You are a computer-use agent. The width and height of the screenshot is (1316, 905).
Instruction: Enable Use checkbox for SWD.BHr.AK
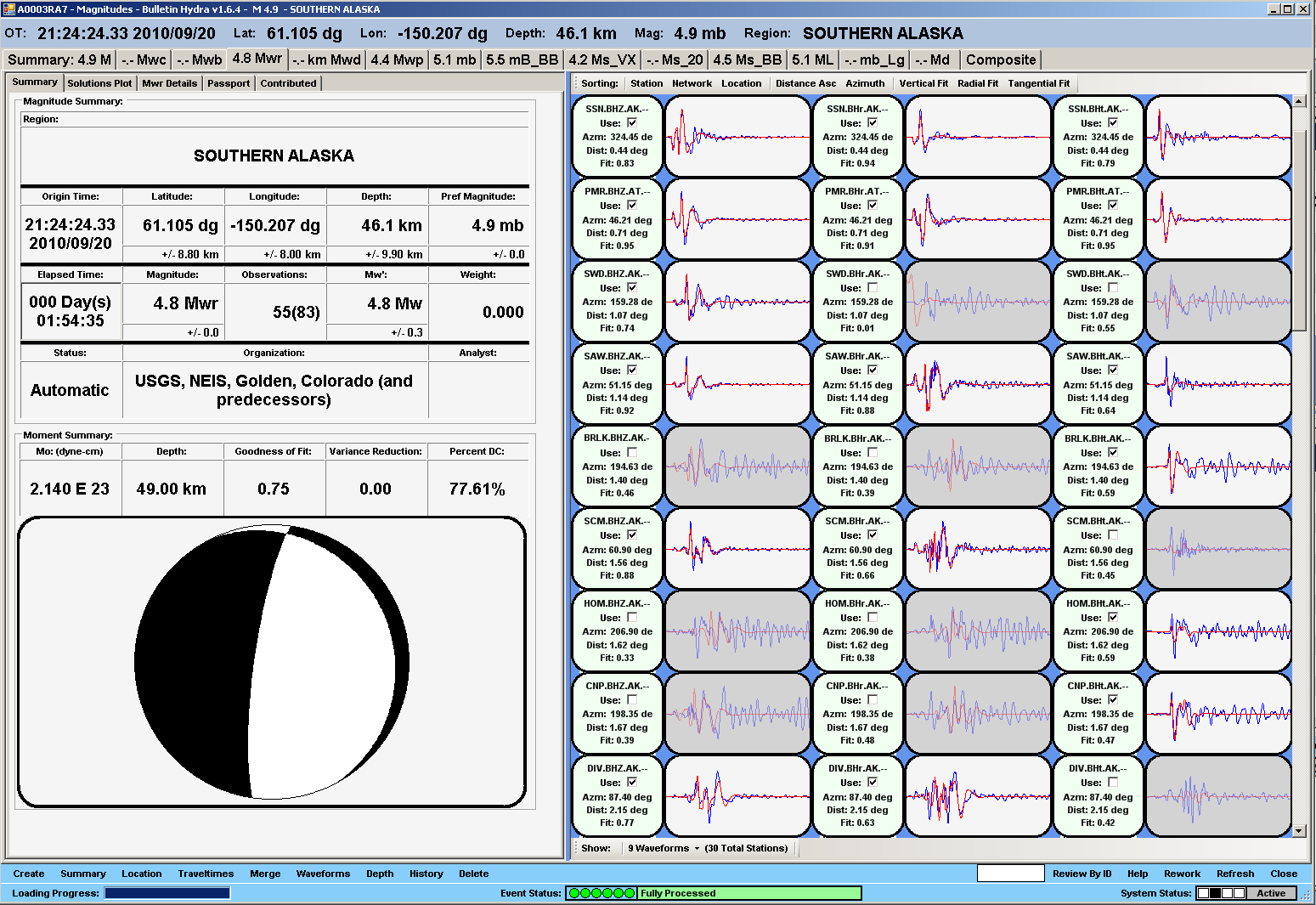(873, 287)
